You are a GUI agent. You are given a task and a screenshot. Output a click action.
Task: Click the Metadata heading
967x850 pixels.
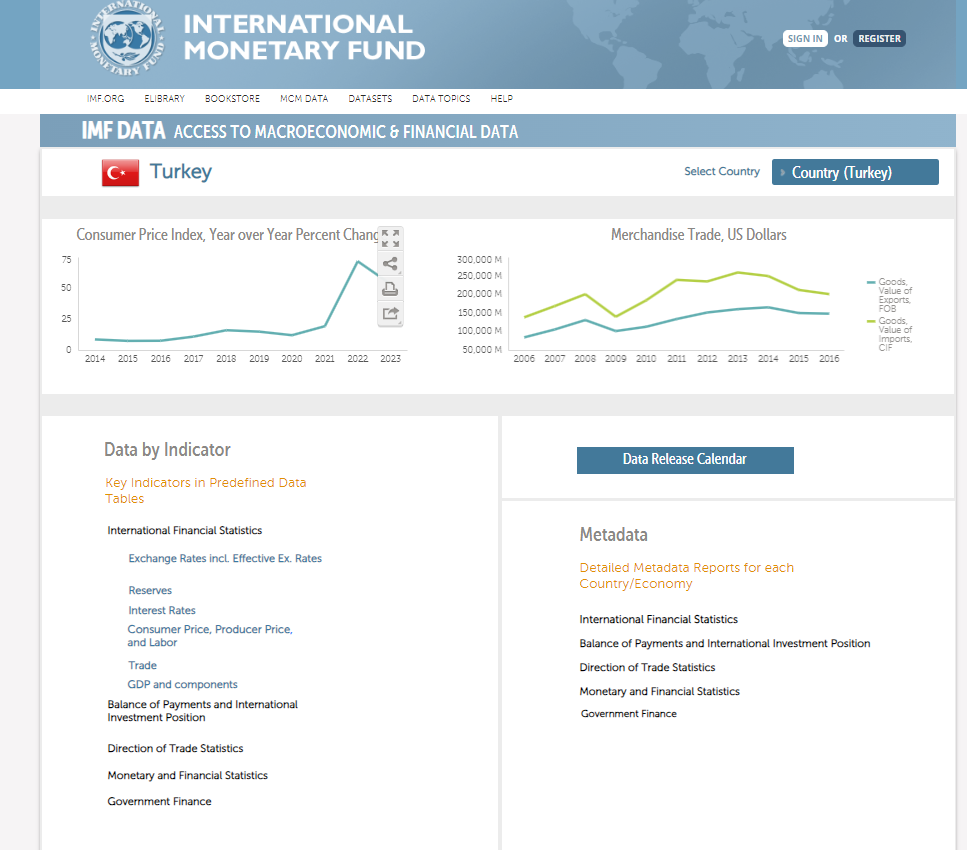(x=614, y=535)
